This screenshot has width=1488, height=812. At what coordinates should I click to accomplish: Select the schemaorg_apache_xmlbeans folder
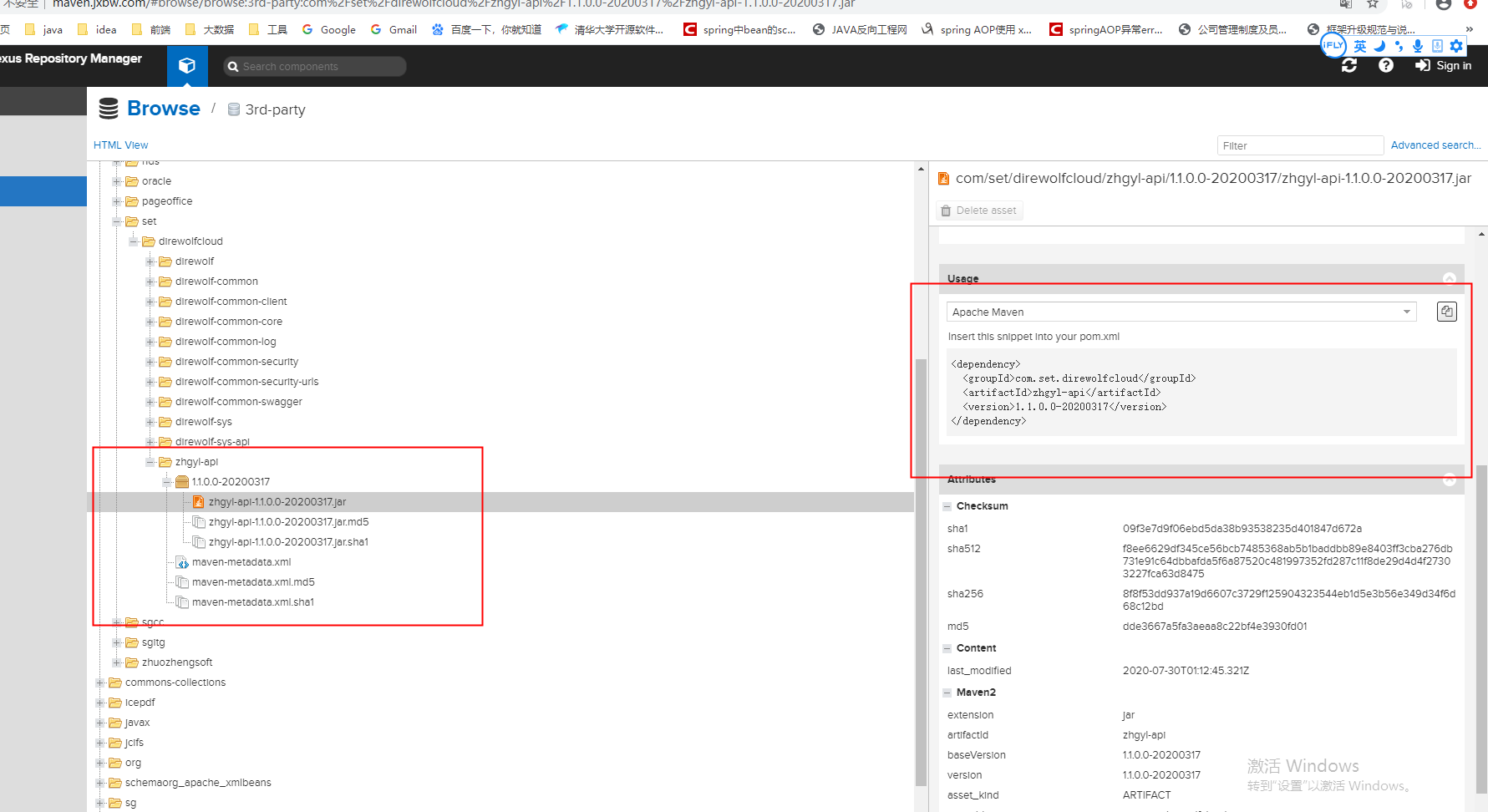click(198, 783)
